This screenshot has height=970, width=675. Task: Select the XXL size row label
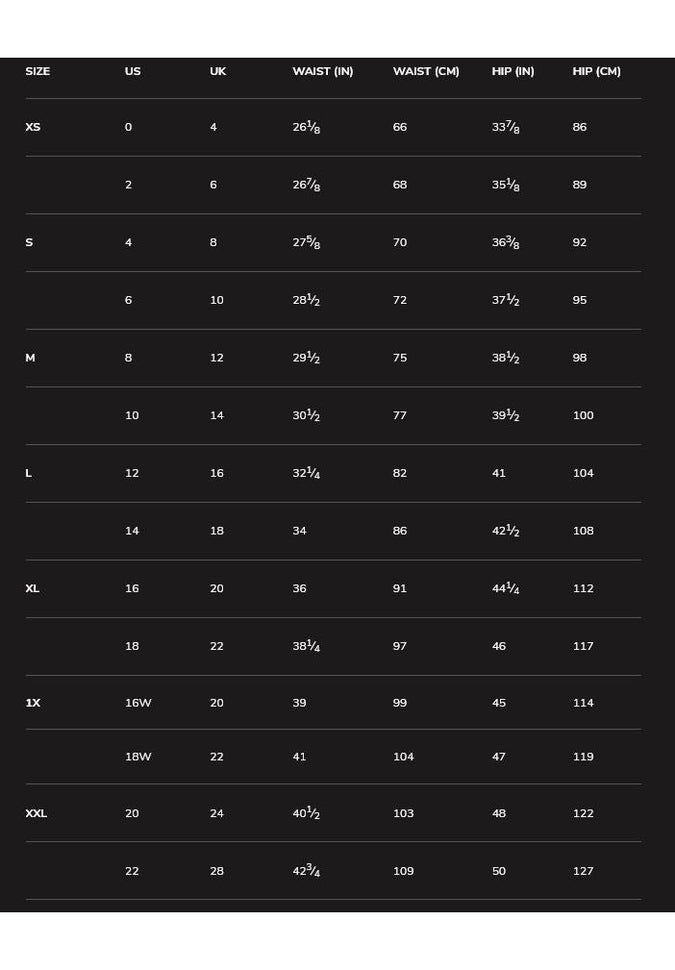click(x=36, y=814)
